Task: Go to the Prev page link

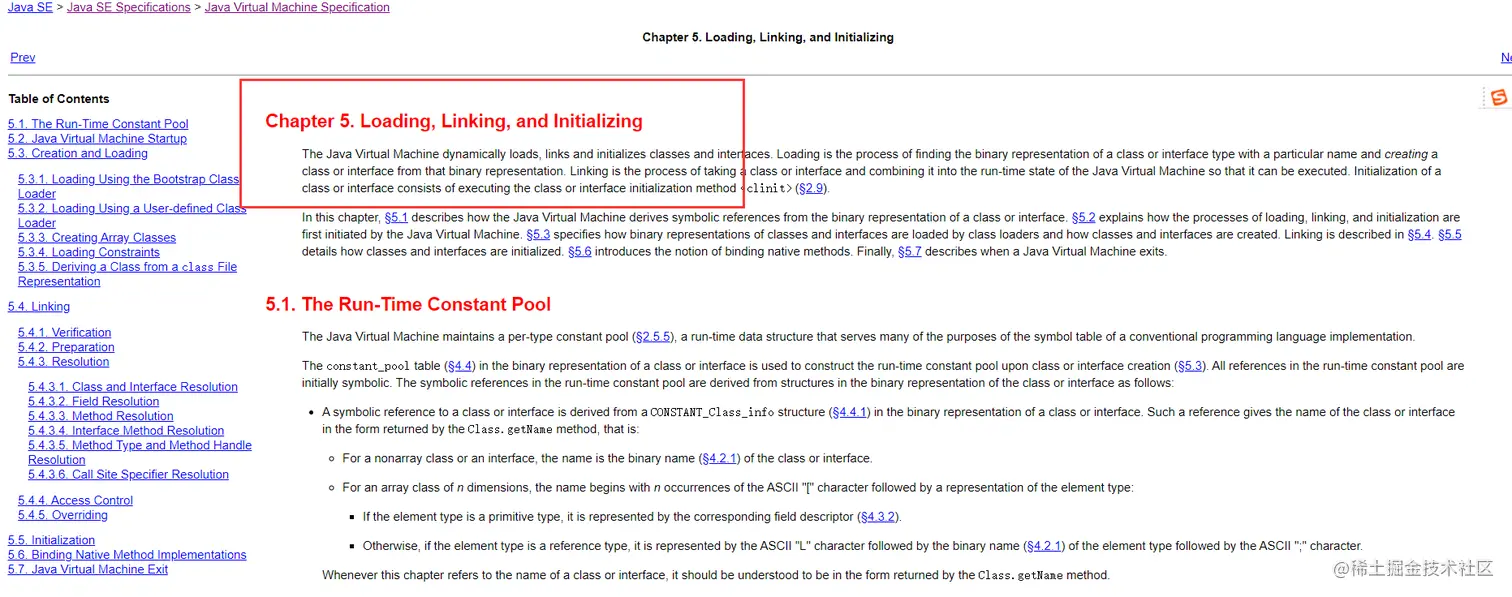Action: click(23, 58)
